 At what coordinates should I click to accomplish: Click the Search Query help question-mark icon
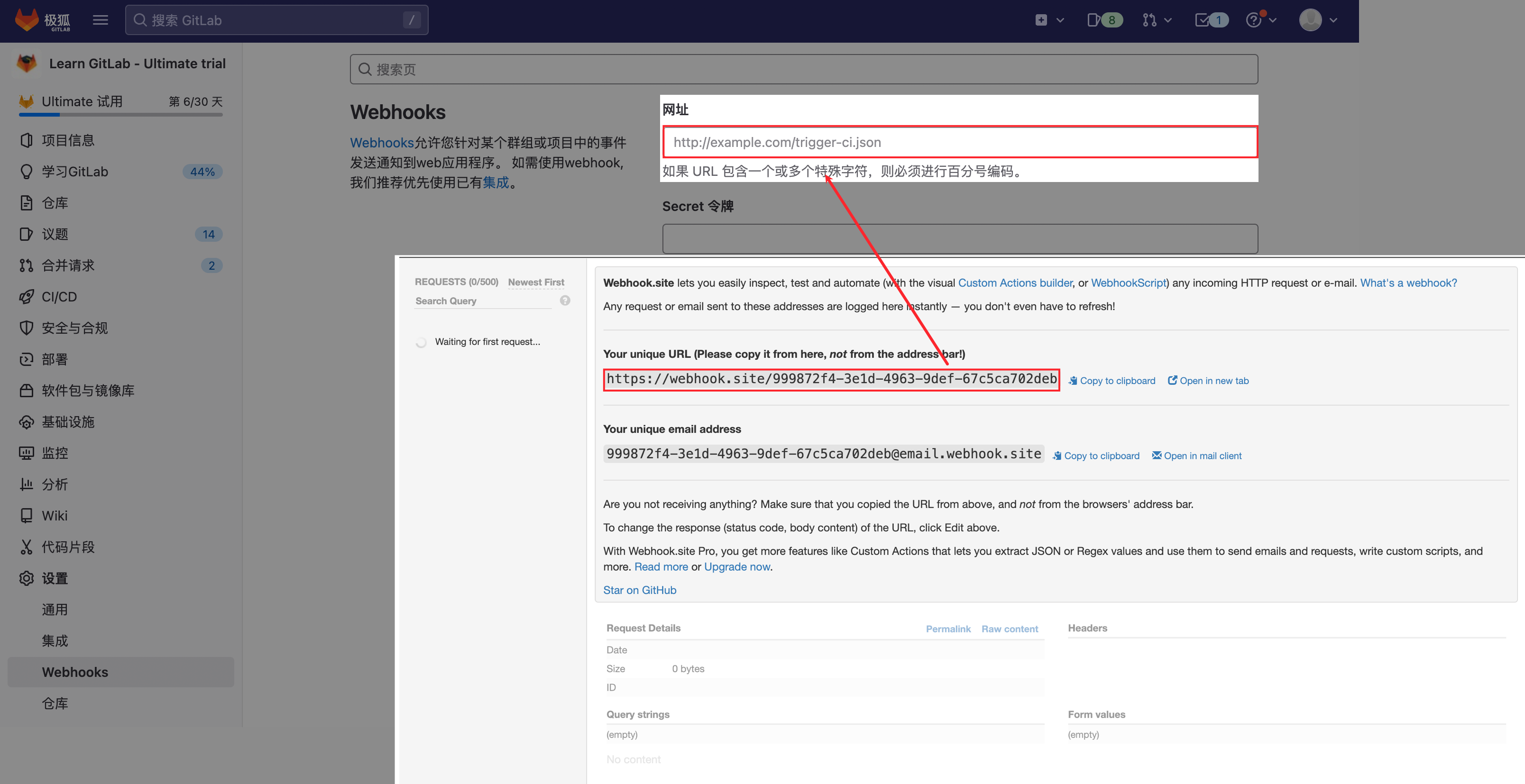click(565, 301)
